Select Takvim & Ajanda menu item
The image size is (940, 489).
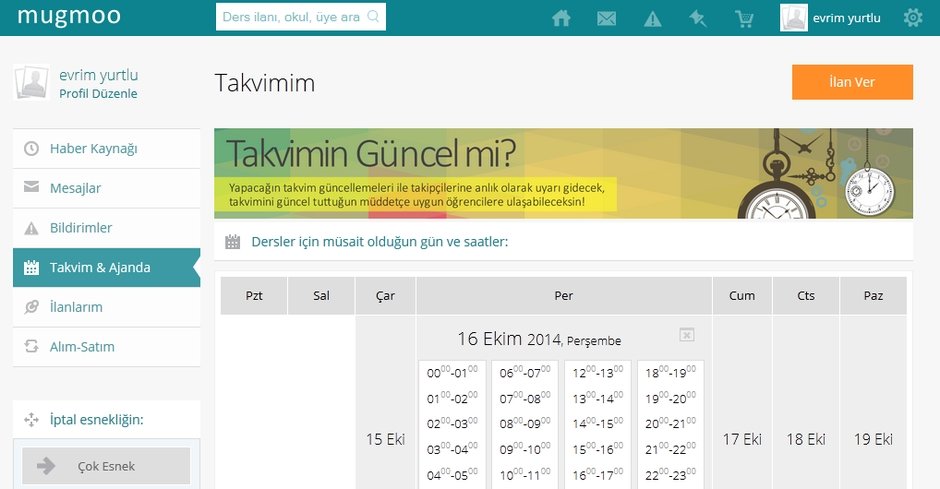coord(107,267)
